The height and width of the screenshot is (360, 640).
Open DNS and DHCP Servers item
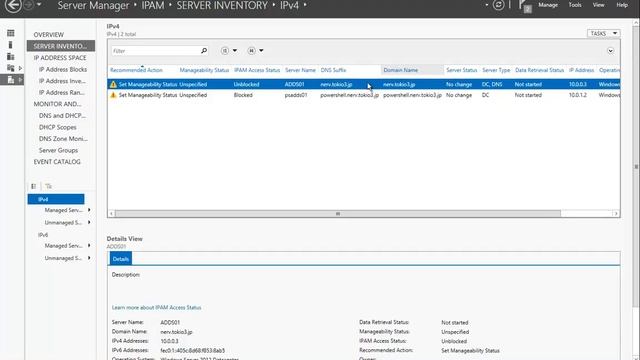click(62, 116)
